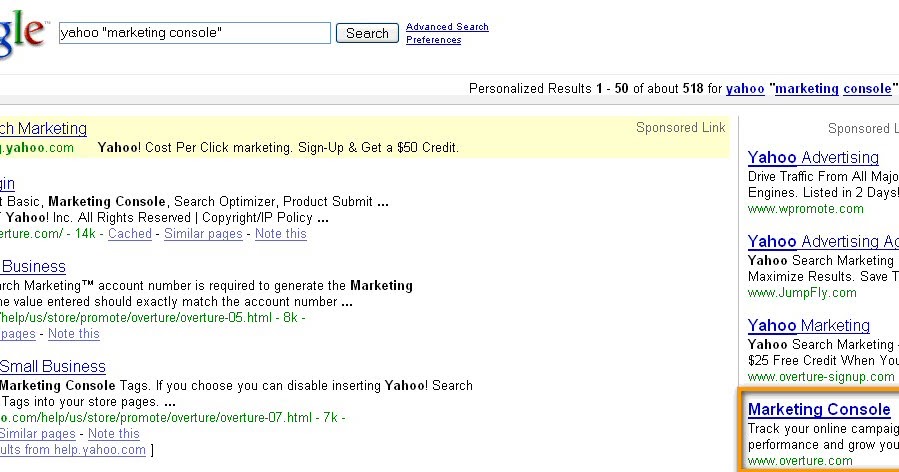Click the 'Sponsored Link' label in yellow banner
This screenshot has width=899, height=472.
pos(681,128)
